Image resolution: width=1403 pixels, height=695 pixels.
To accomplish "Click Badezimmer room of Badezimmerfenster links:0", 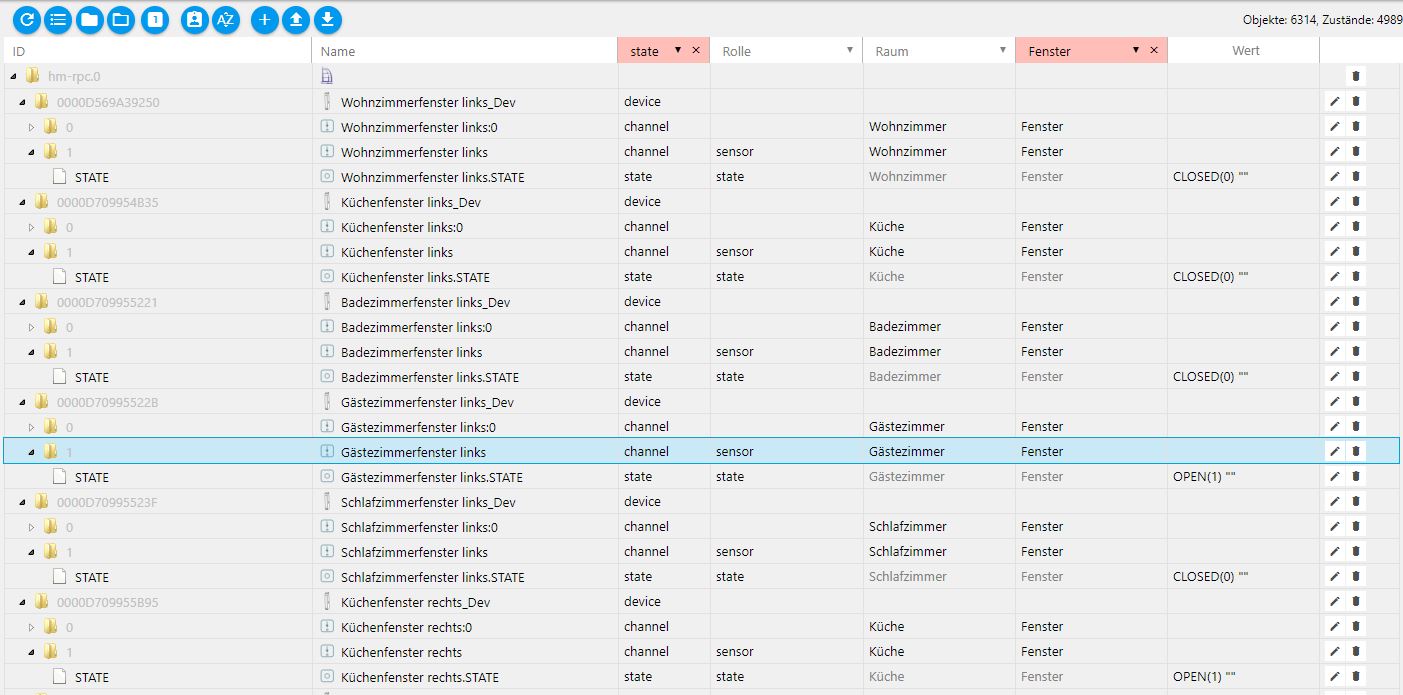I will click(x=905, y=327).
